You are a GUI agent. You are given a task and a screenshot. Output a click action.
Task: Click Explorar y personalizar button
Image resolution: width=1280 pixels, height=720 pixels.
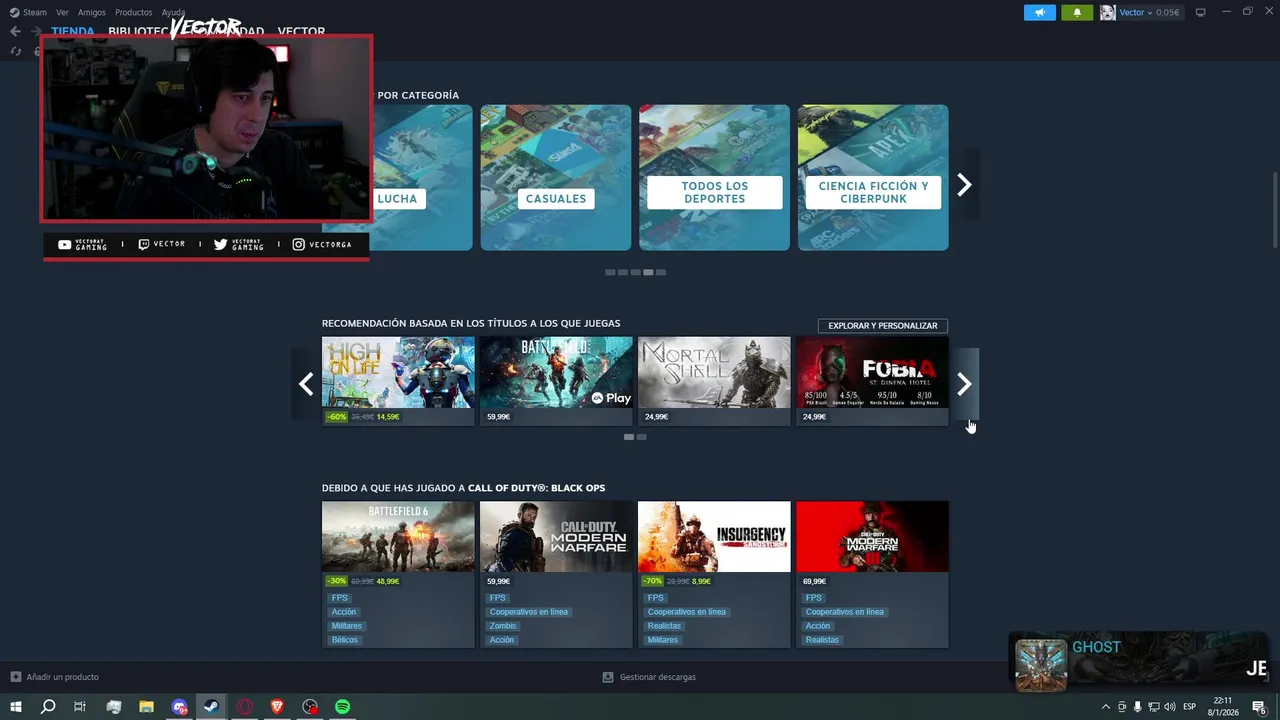[882, 326]
